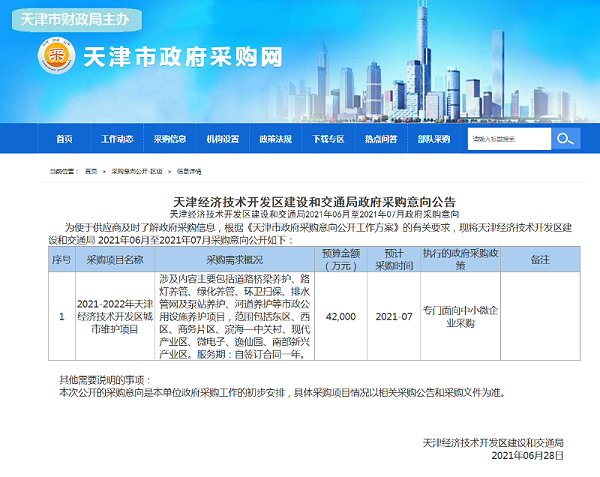Click the 天津市政府采购网 site title
The height and width of the screenshot is (477, 600).
(183, 57)
